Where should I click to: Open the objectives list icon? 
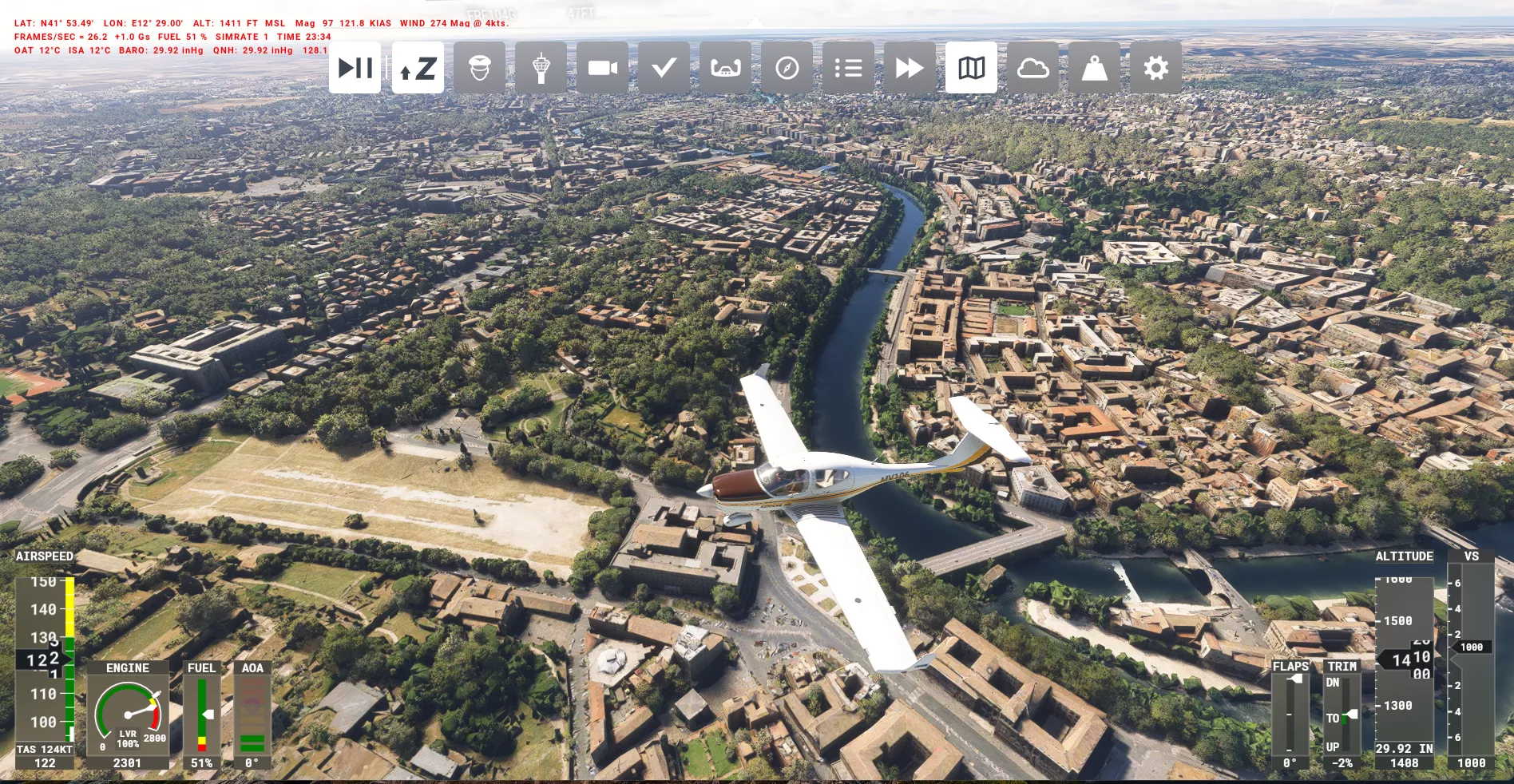(848, 68)
